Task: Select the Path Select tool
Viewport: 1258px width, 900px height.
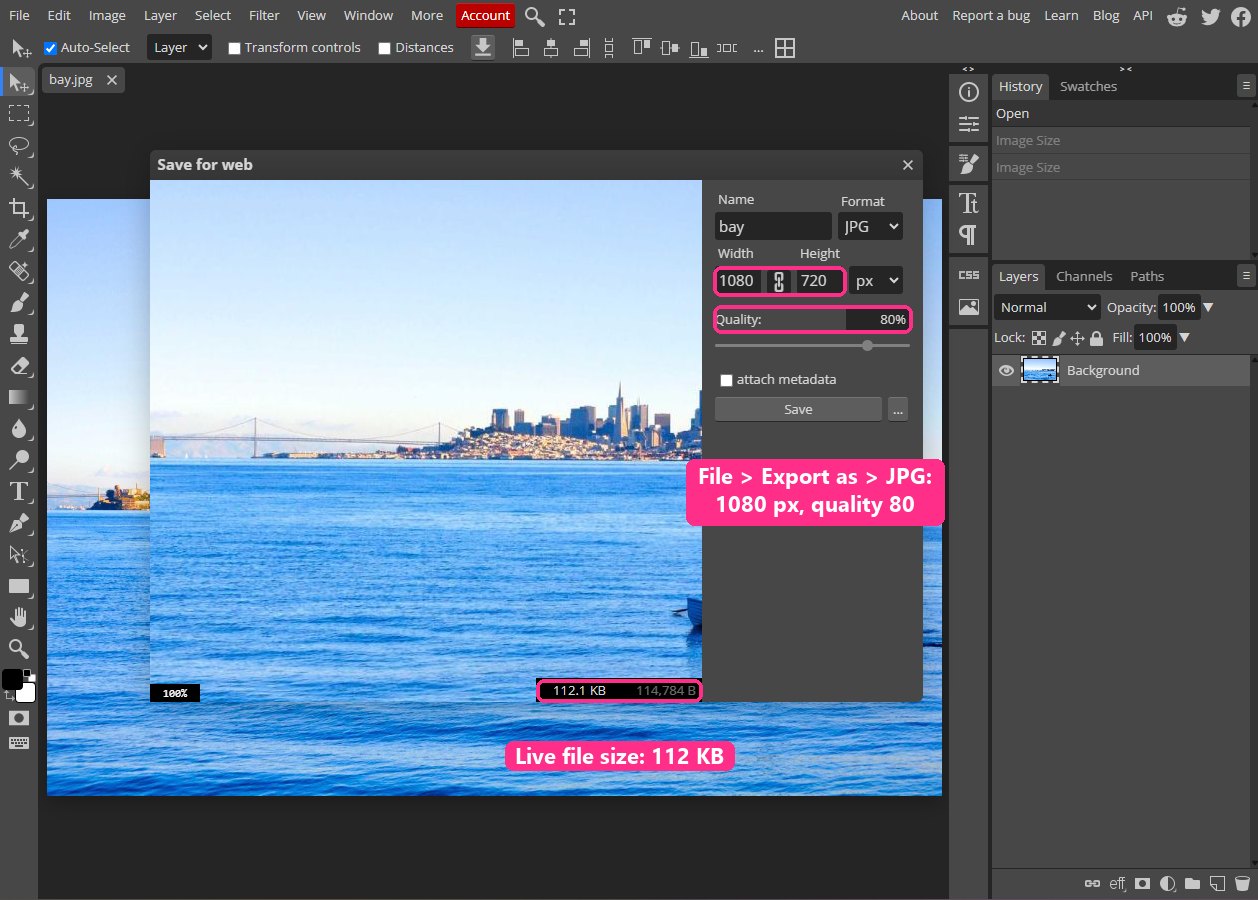Action: coord(19,554)
